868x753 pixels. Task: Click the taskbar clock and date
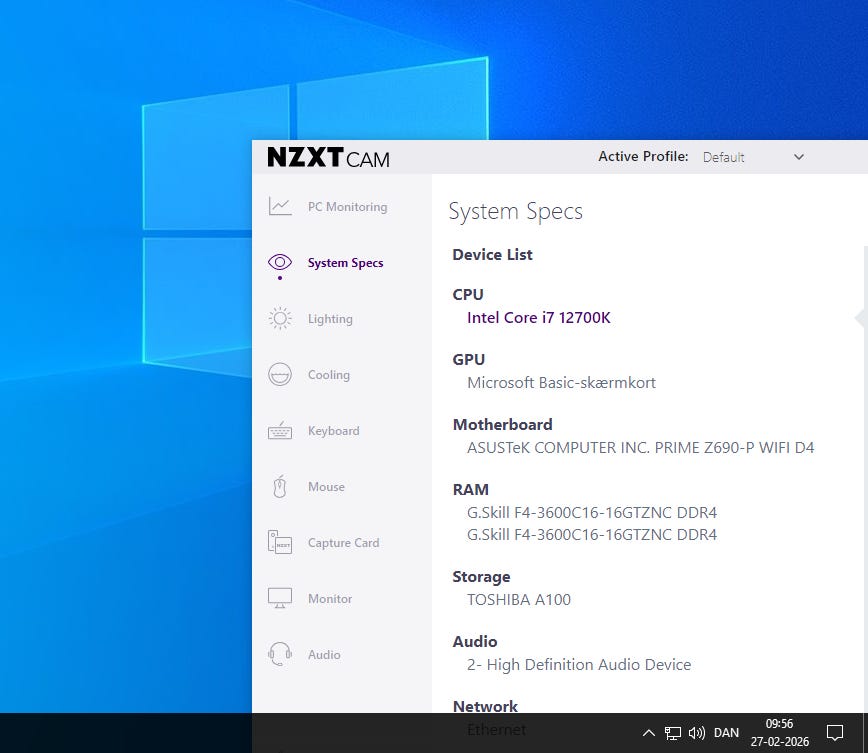coord(778,733)
